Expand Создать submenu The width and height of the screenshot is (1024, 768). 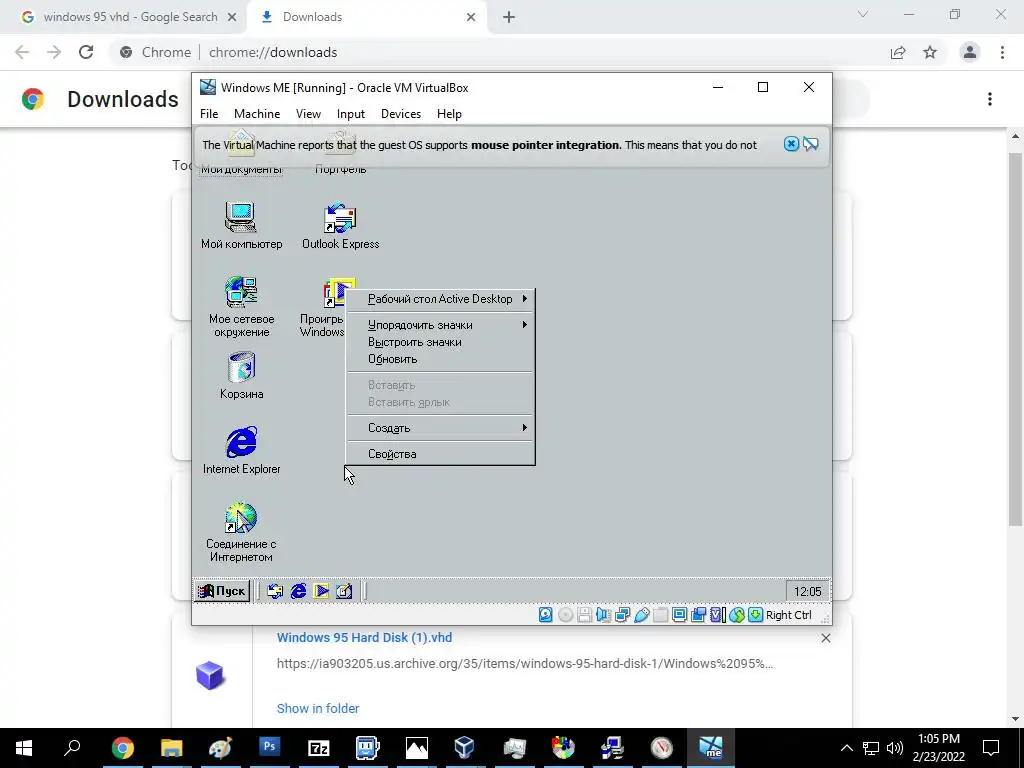click(x=441, y=428)
